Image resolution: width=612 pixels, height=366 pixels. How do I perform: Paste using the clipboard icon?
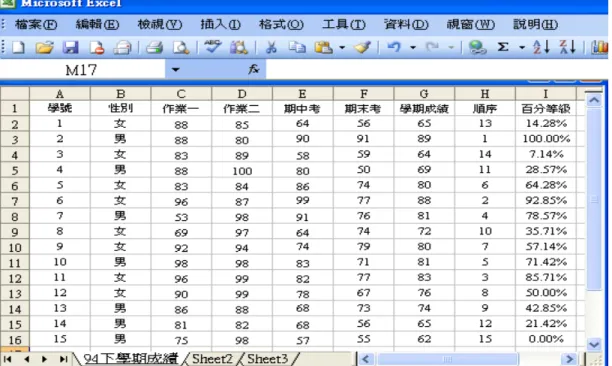click(x=324, y=47)
